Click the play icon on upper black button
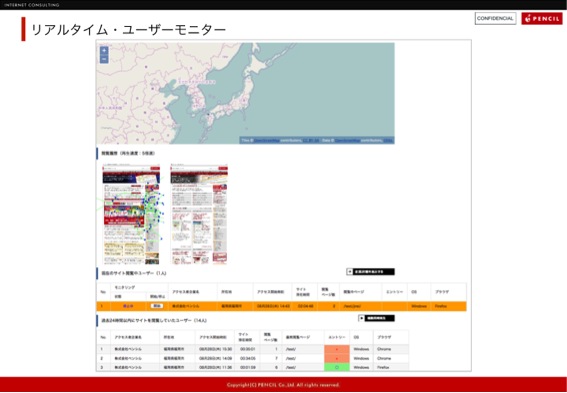 (350, 272)
